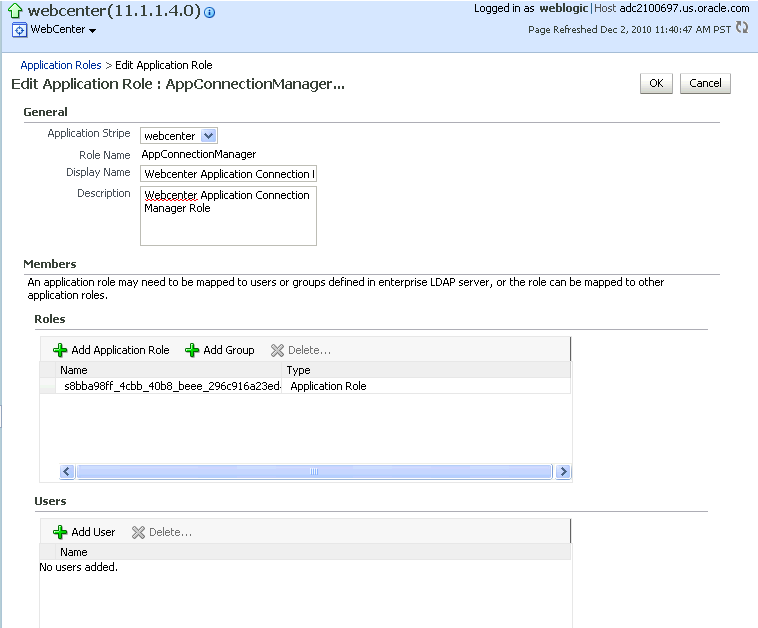Click the green plus for Add User

tap(60, 532)
